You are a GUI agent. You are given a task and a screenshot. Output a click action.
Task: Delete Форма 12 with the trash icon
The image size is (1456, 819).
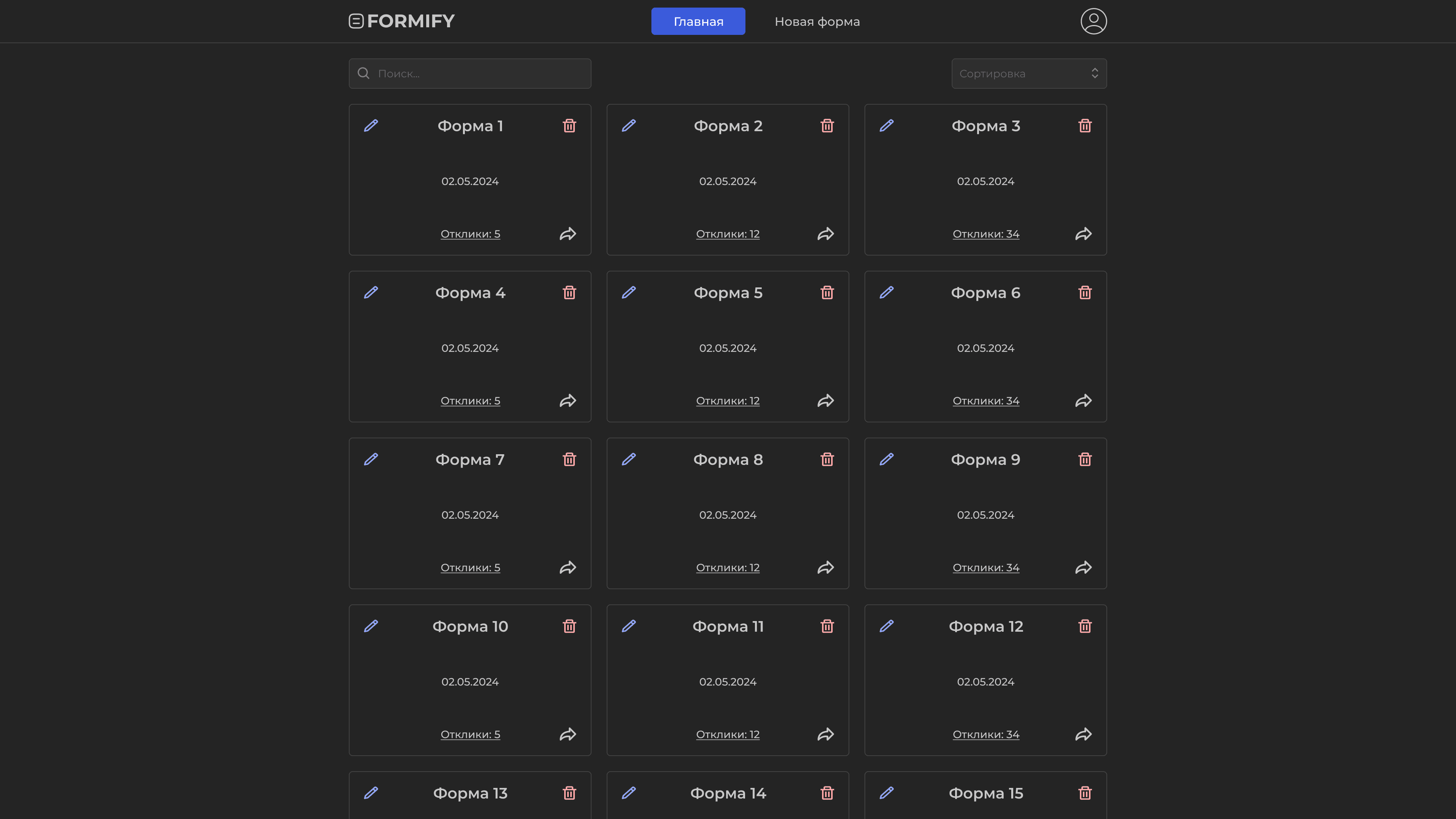(1085, 626)
